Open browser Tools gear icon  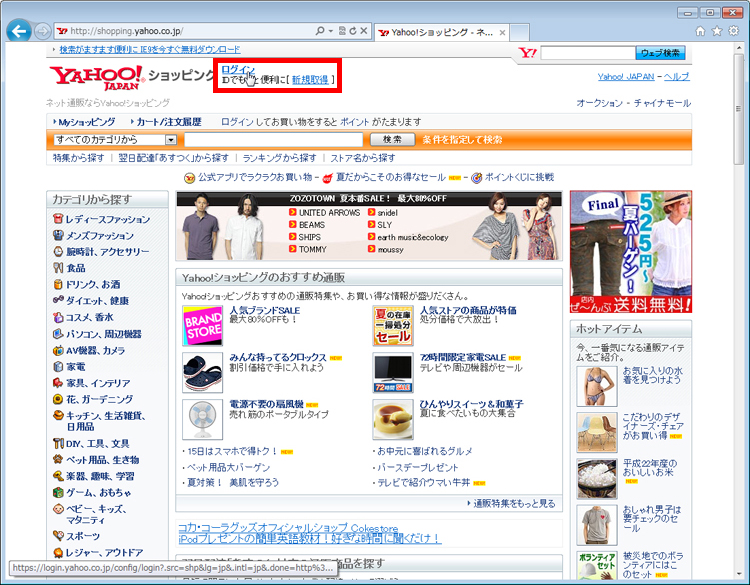point(733,31)
